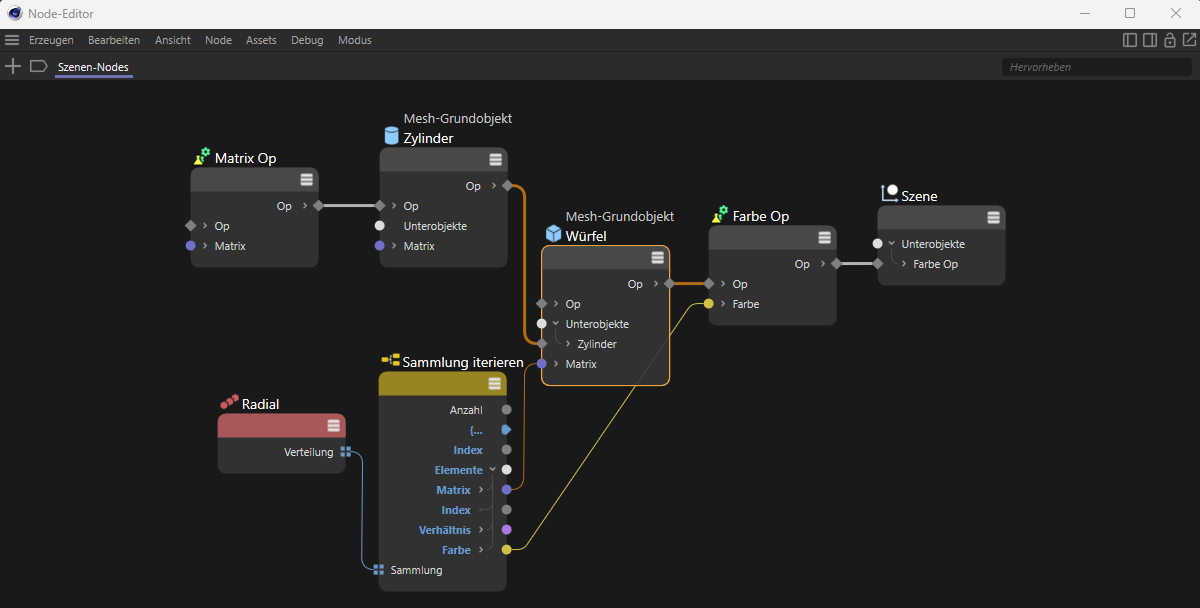Open the Modus menu
This screenshot has height=608, width=1200.
355,40
